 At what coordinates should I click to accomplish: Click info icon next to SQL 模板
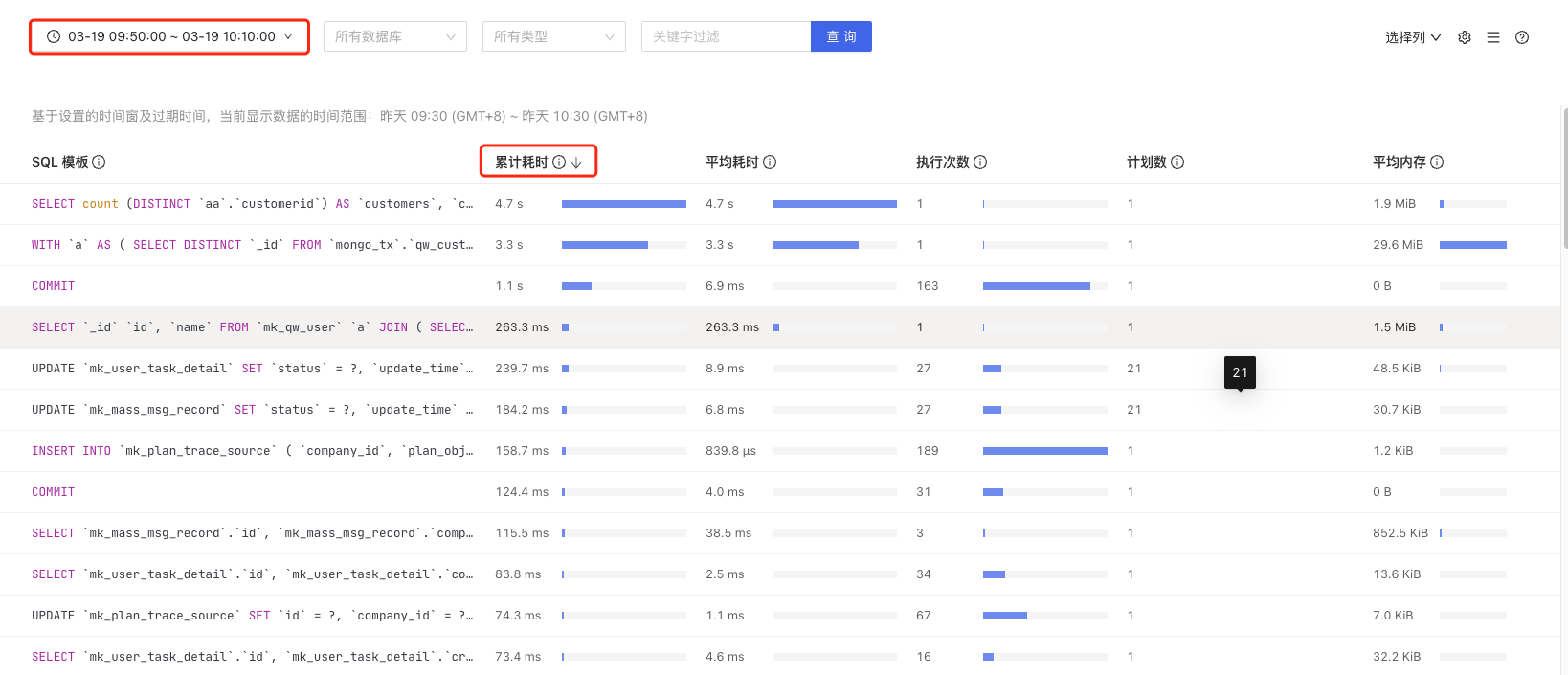pyautogui.click(x=99, y=162)
